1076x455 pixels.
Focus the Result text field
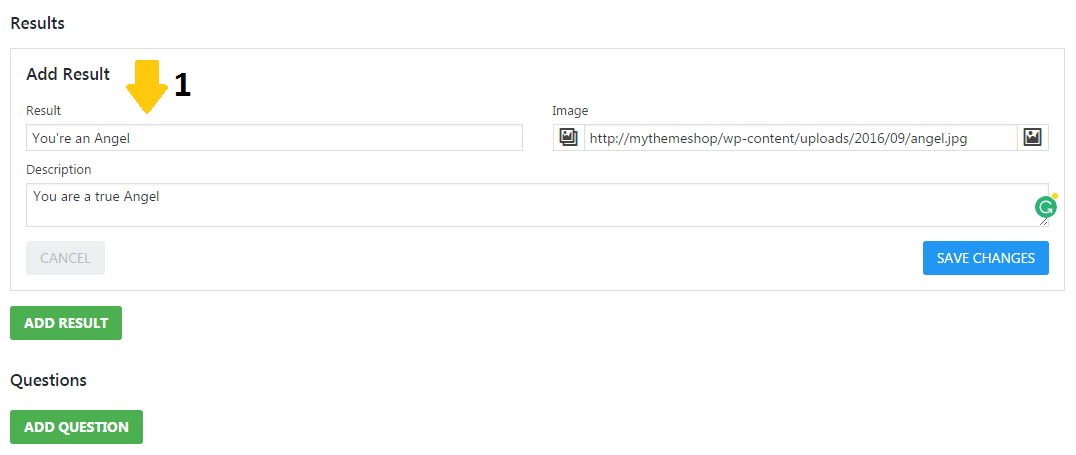[274, 138]
